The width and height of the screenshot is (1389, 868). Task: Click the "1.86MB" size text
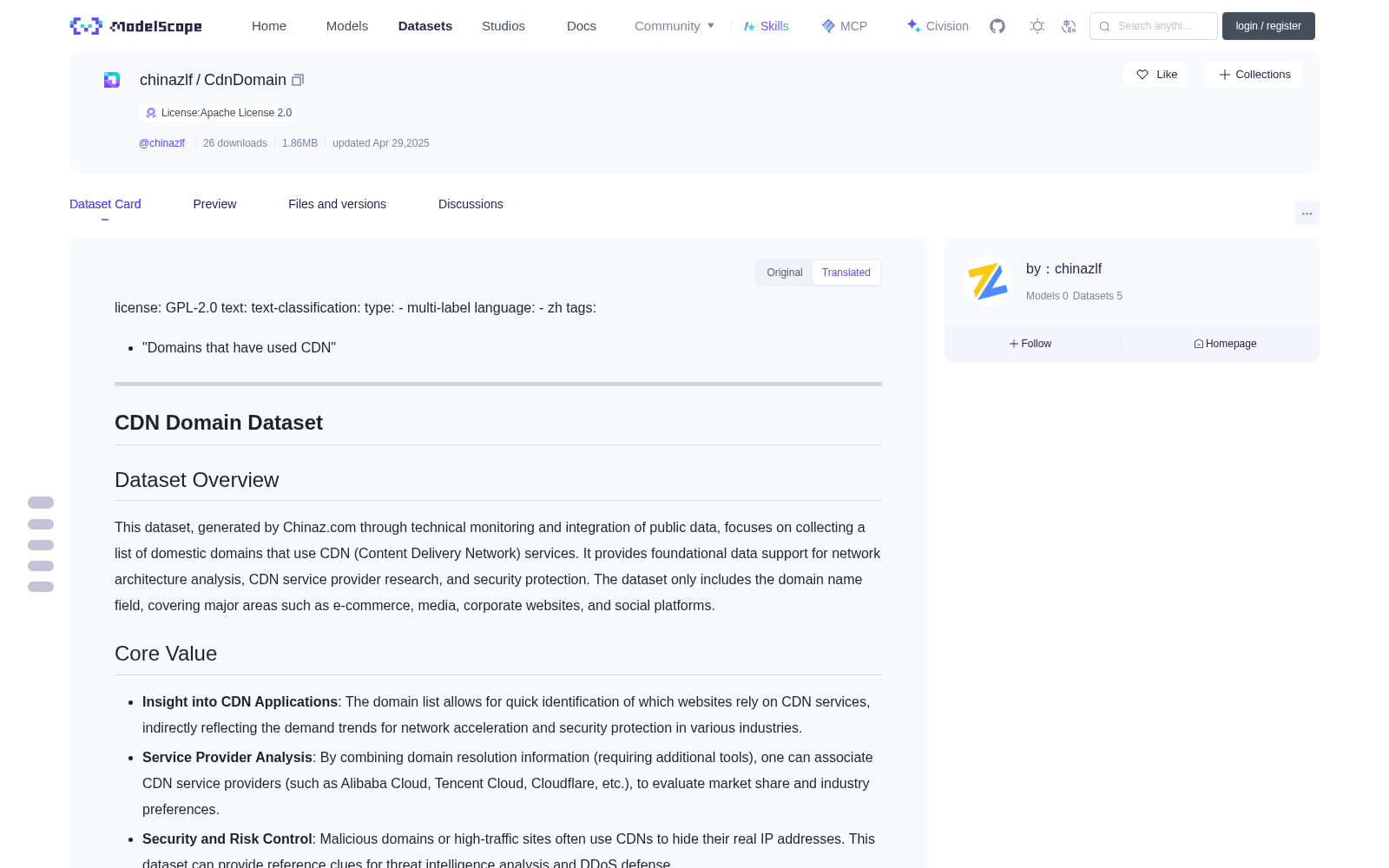coord(300,143)
